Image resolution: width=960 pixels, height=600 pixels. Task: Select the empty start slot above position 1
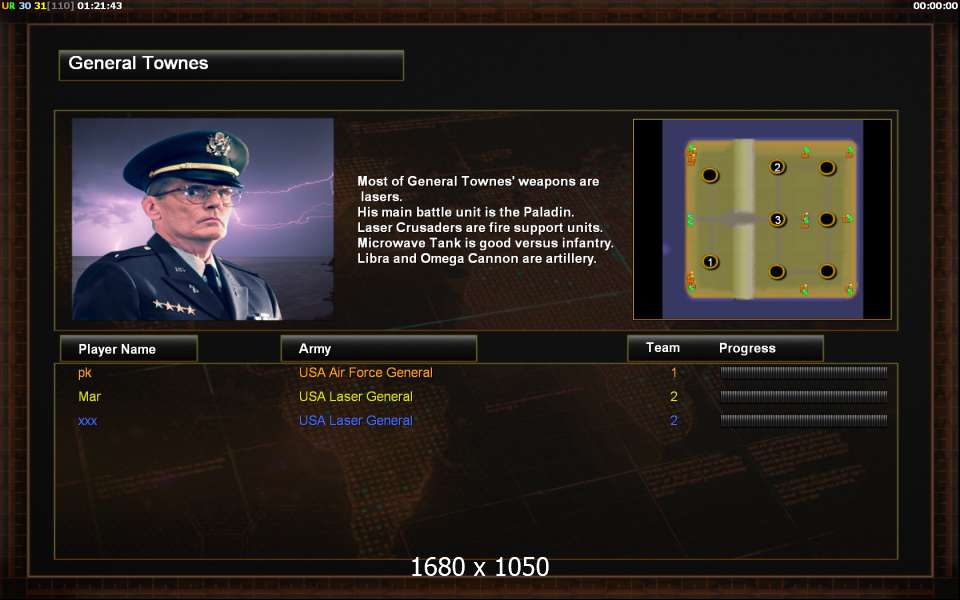tap(710, 176)
